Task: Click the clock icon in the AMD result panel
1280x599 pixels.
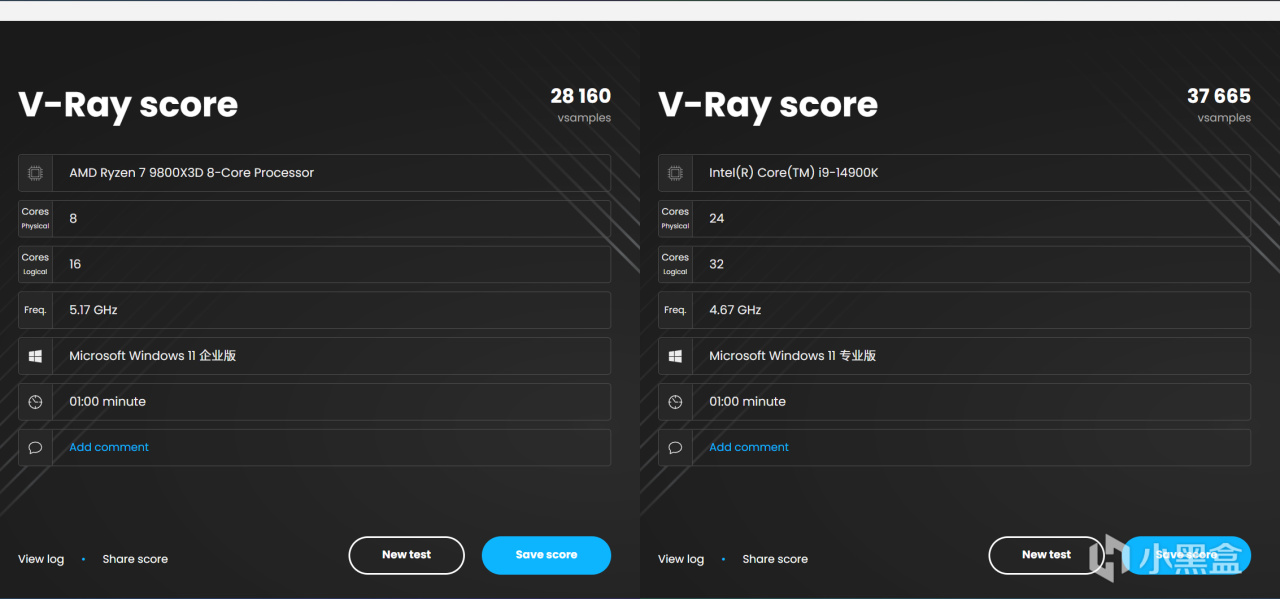Action: click(x=35, y=402)
